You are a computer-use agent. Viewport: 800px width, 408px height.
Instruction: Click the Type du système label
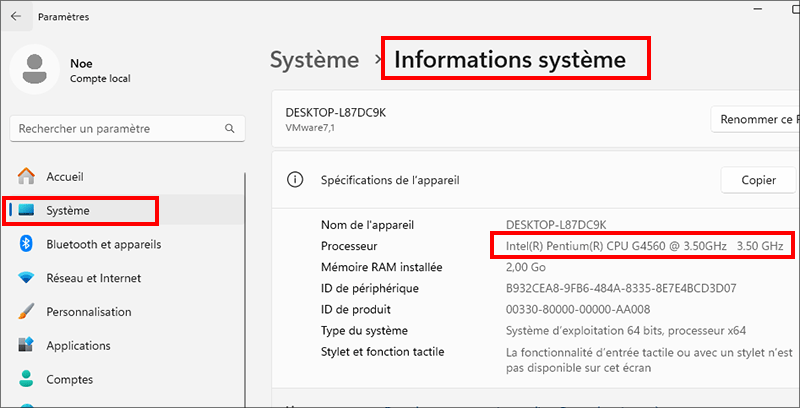click(x=364, y=330)
